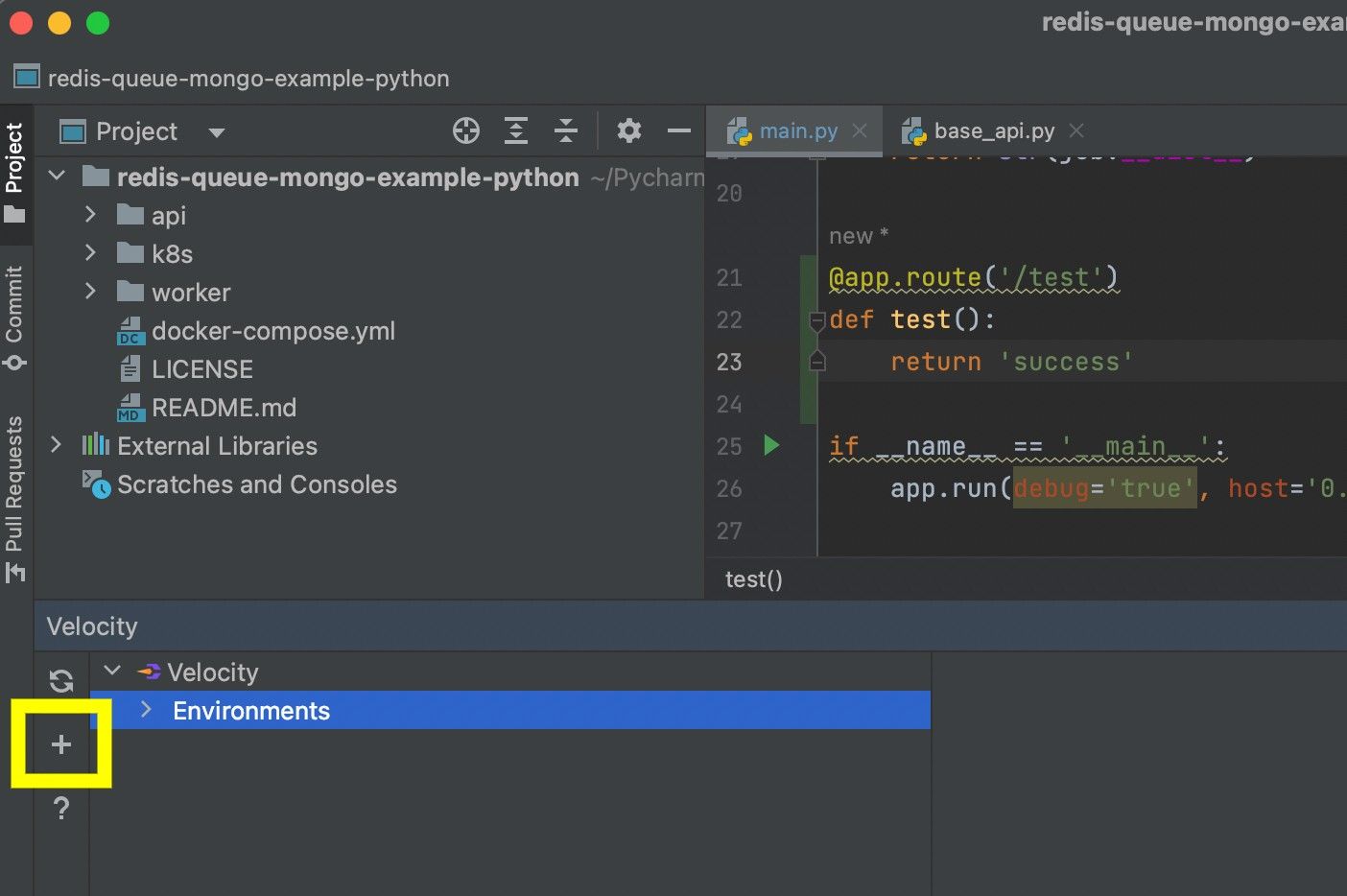Click line number 26 in gutter

coord(729,488)
